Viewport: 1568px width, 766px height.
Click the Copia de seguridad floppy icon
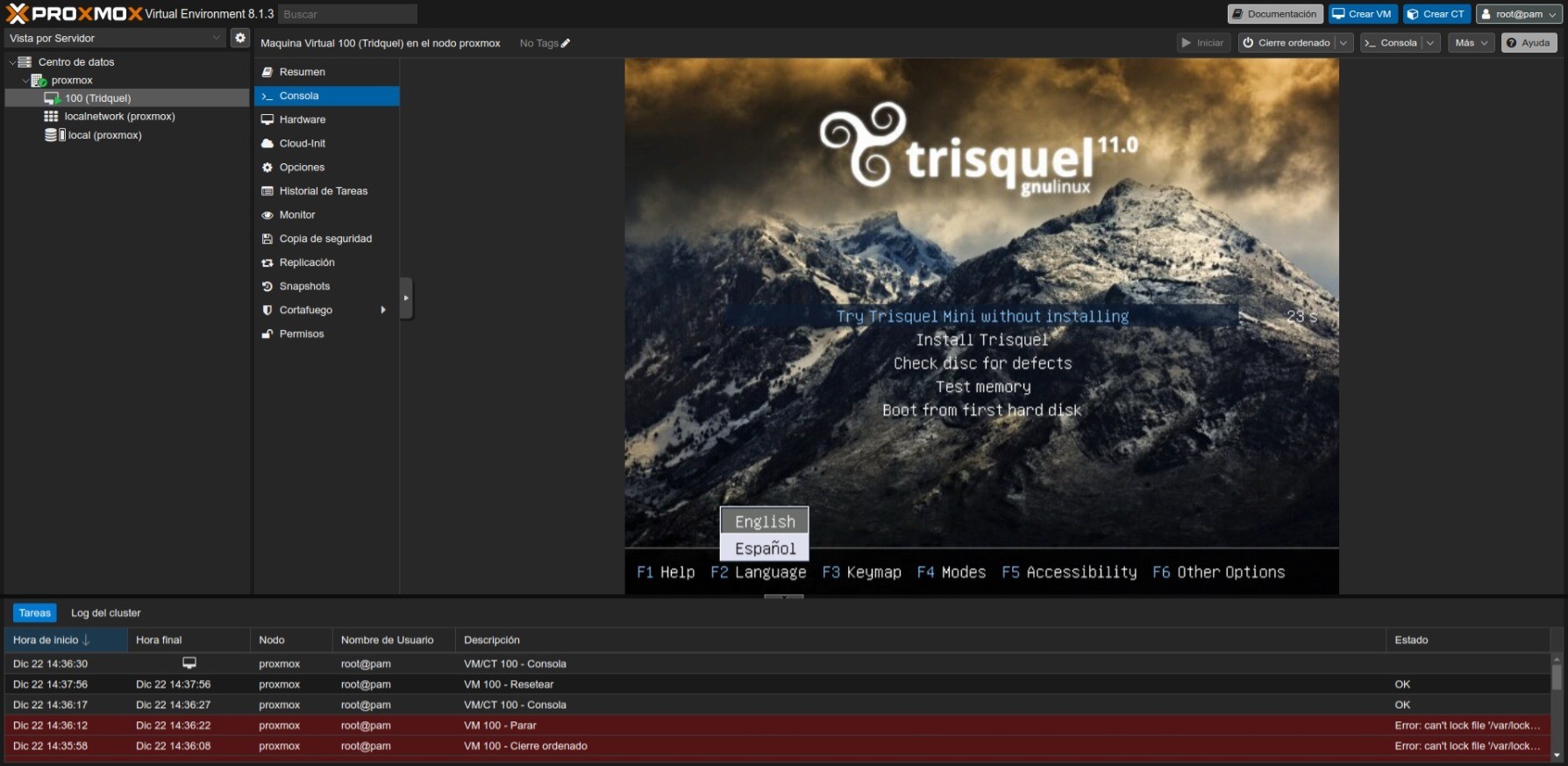tap(267, 239)
